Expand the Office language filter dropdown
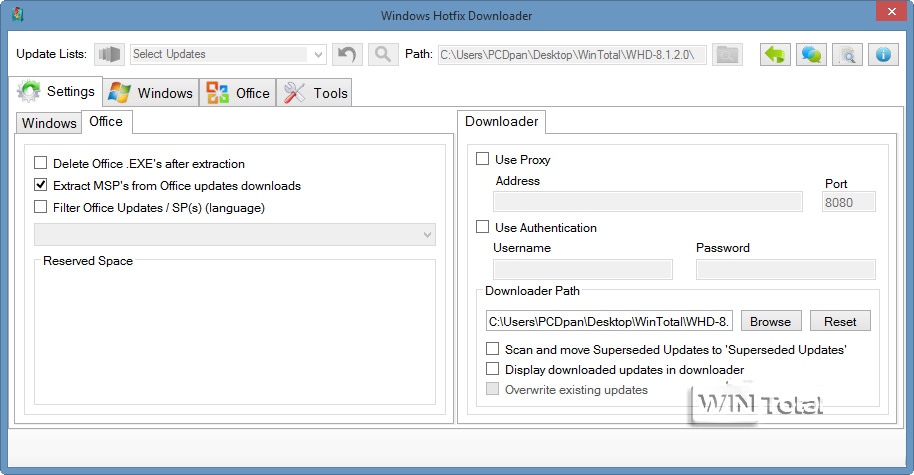914x475 pixels. click(x=235, y=234)
